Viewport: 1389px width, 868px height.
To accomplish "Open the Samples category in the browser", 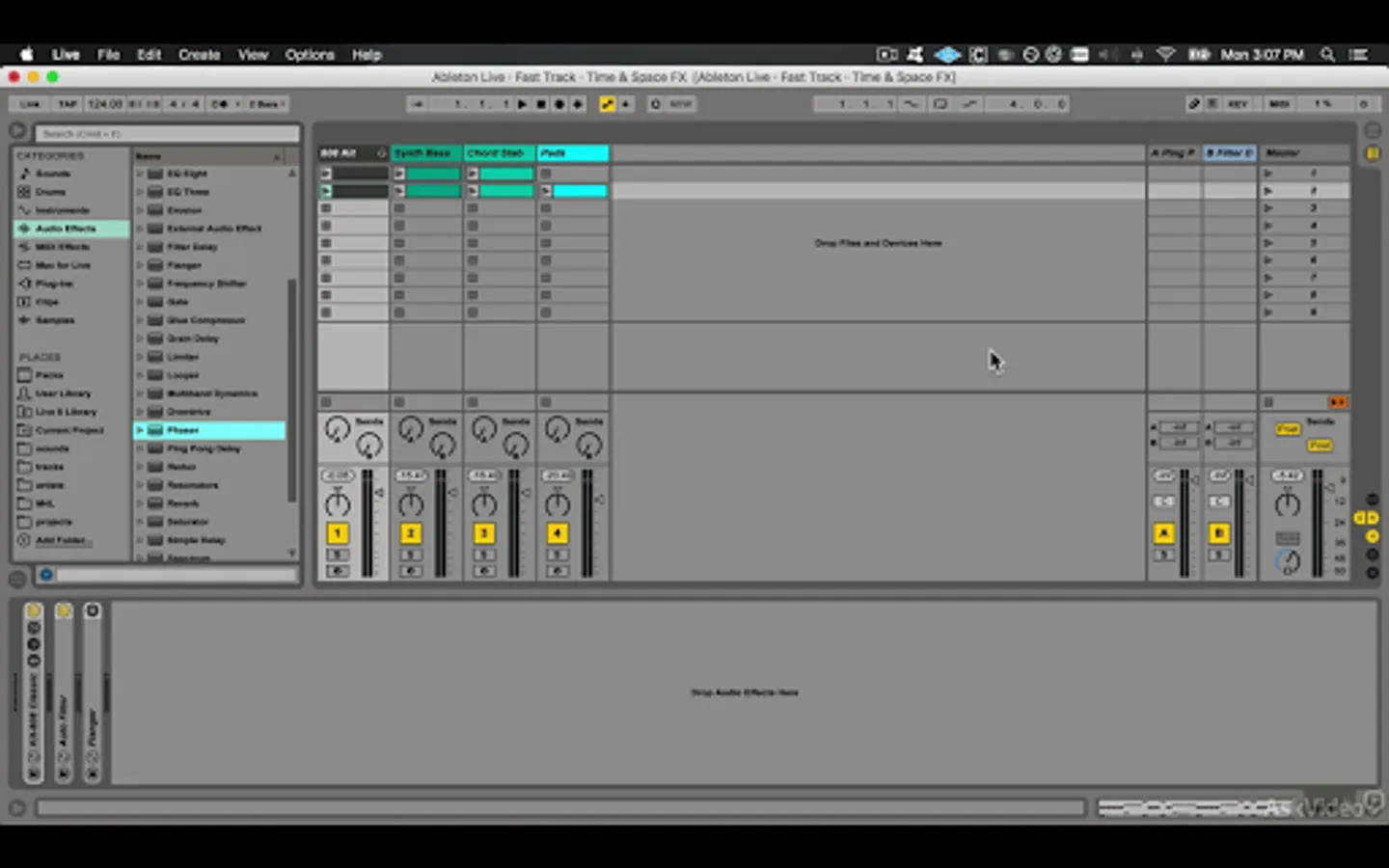I will click(55, 320).
